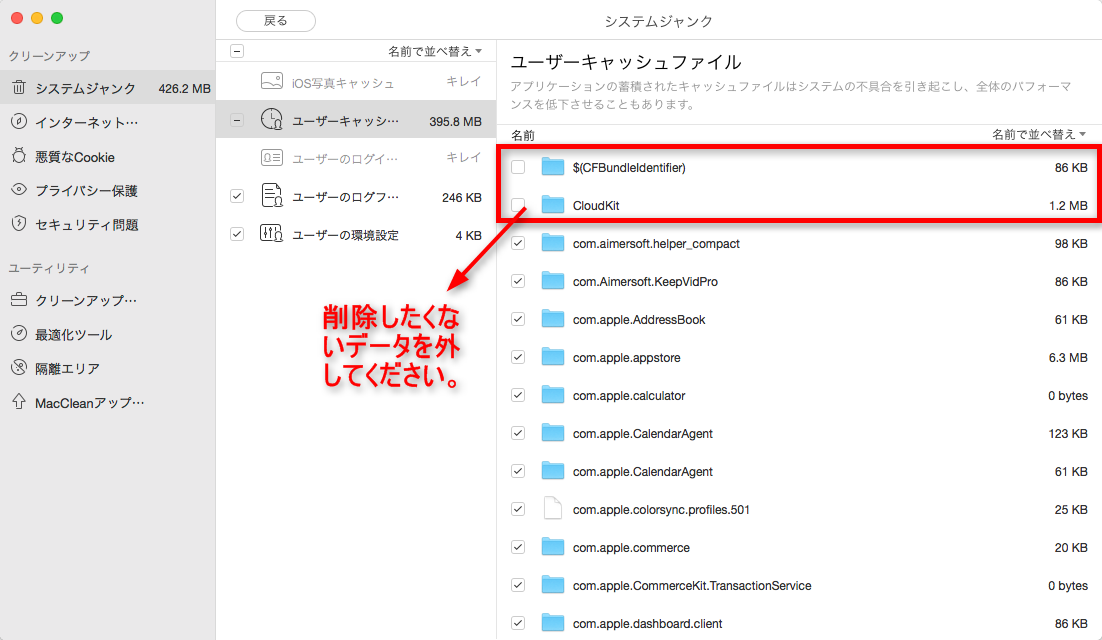Click the user preferences sliders icon
1102x640 pixels.
pyautogui.click(x=272, y=233)
